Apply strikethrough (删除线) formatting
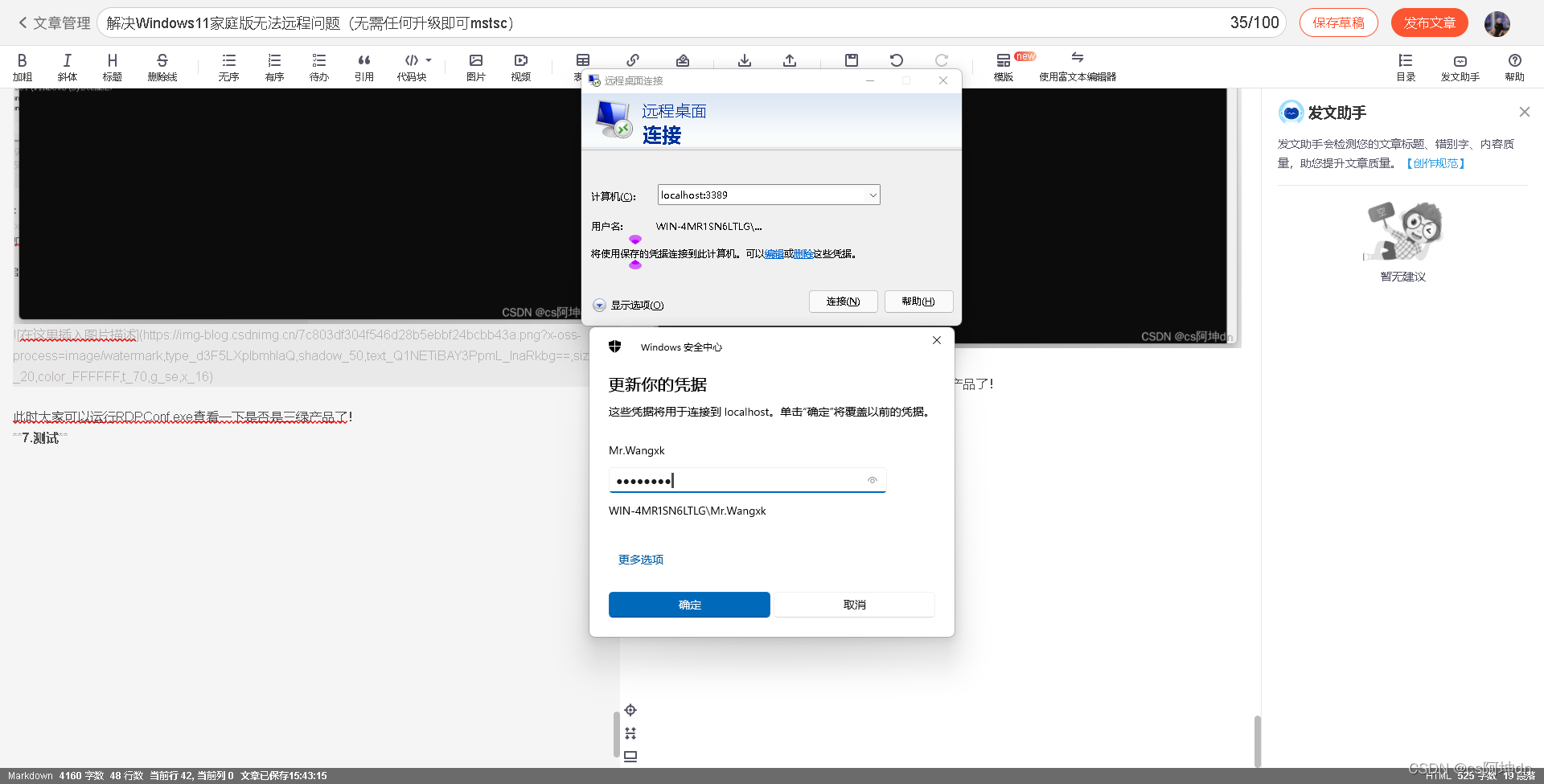1544x784 pixels. click(162, 67)
